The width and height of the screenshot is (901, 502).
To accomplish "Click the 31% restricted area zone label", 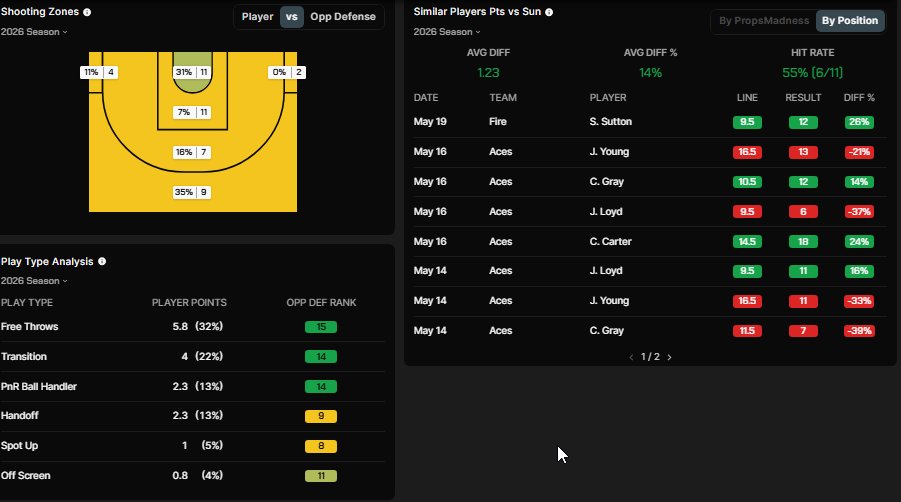I will [x=192, y=72].
